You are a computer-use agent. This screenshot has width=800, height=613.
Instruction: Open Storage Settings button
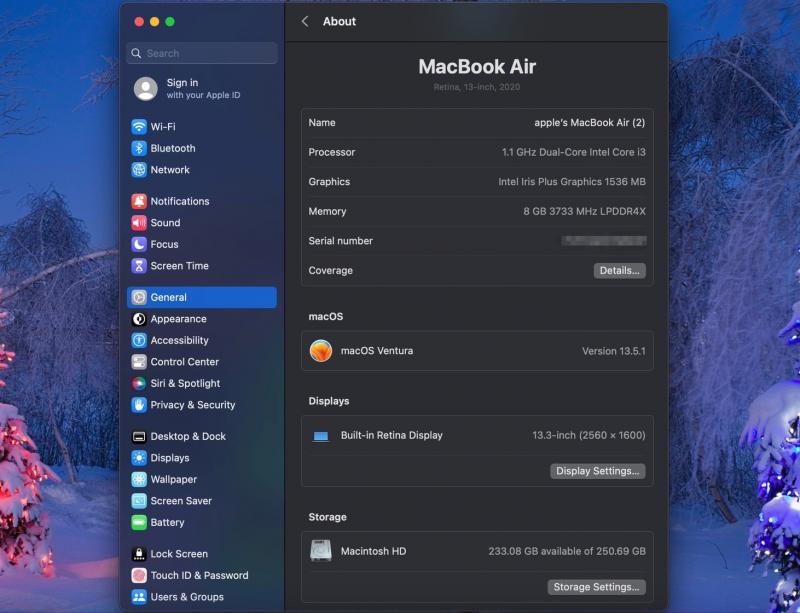pyautogui.click(x=596, y=587)
